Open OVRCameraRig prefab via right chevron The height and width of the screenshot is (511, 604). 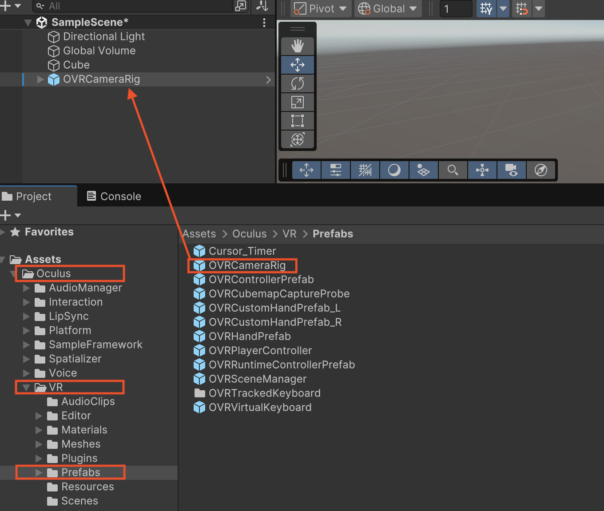[268, 80]
